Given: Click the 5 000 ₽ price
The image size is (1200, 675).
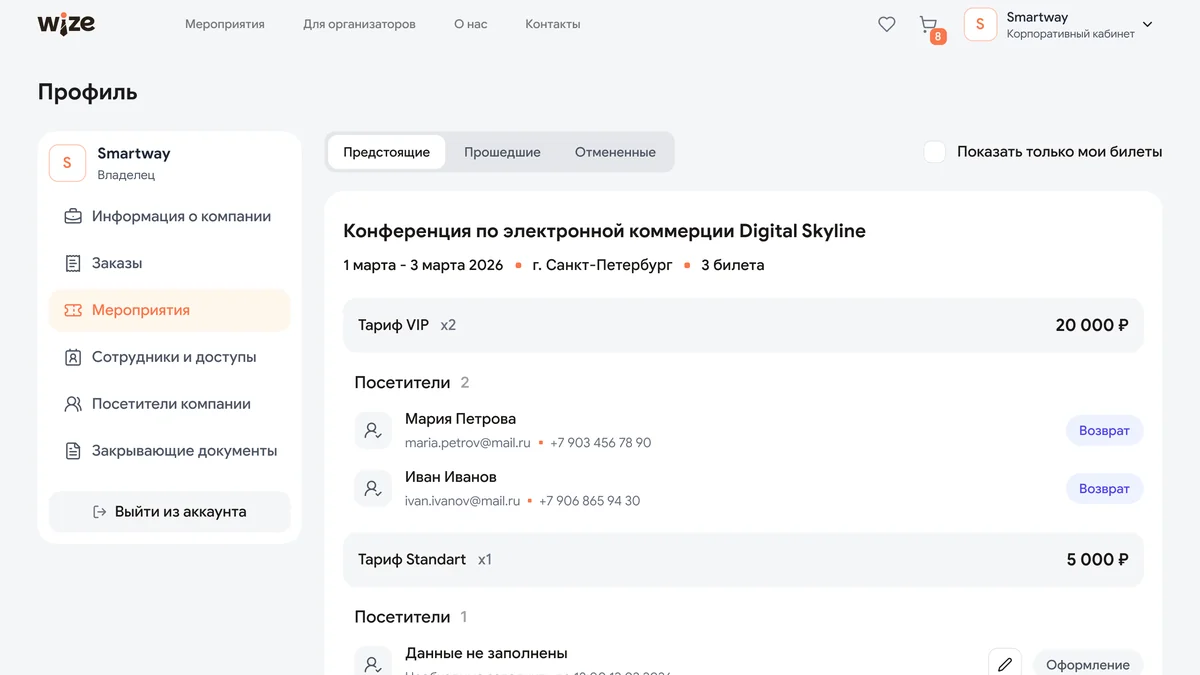Looking at the screenshot, I should pyautogui.click(x=1098, y=560).
